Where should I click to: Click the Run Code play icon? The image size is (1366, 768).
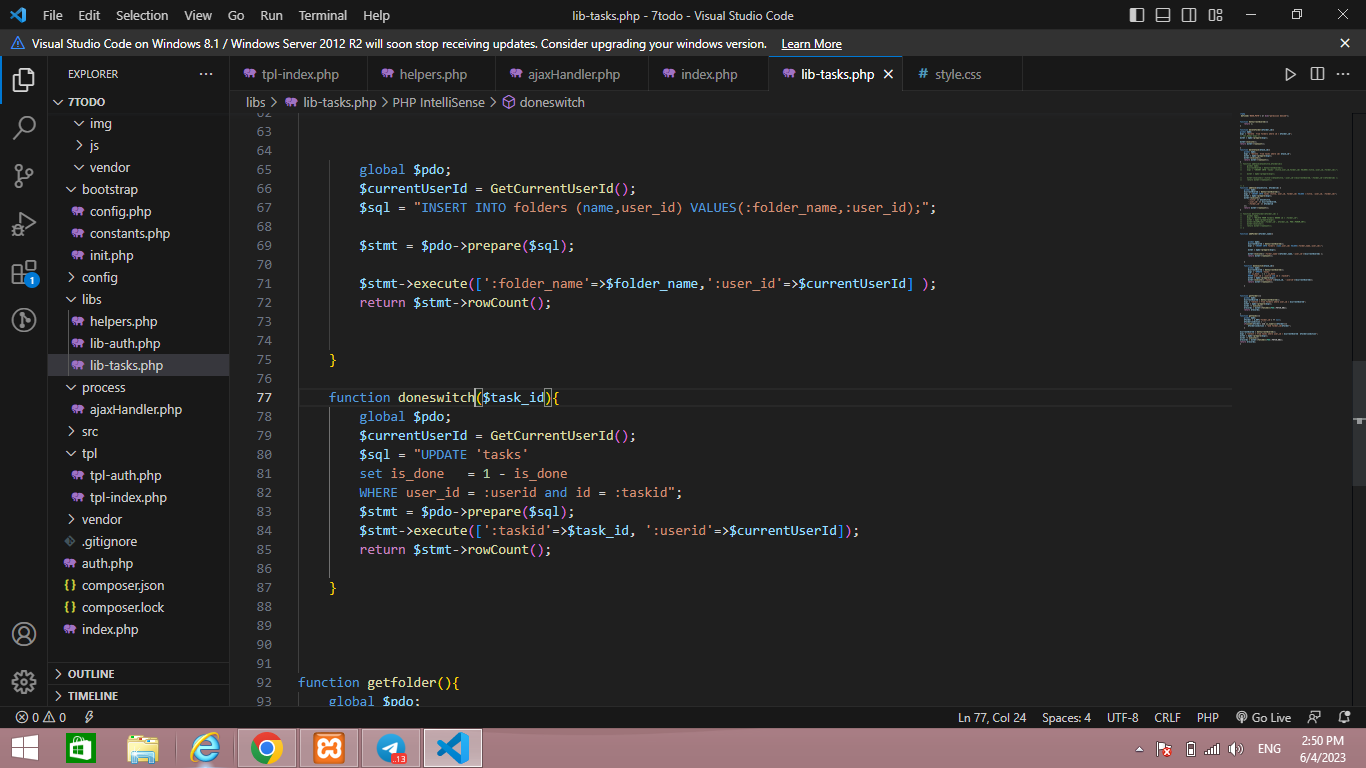[1290, 74]
